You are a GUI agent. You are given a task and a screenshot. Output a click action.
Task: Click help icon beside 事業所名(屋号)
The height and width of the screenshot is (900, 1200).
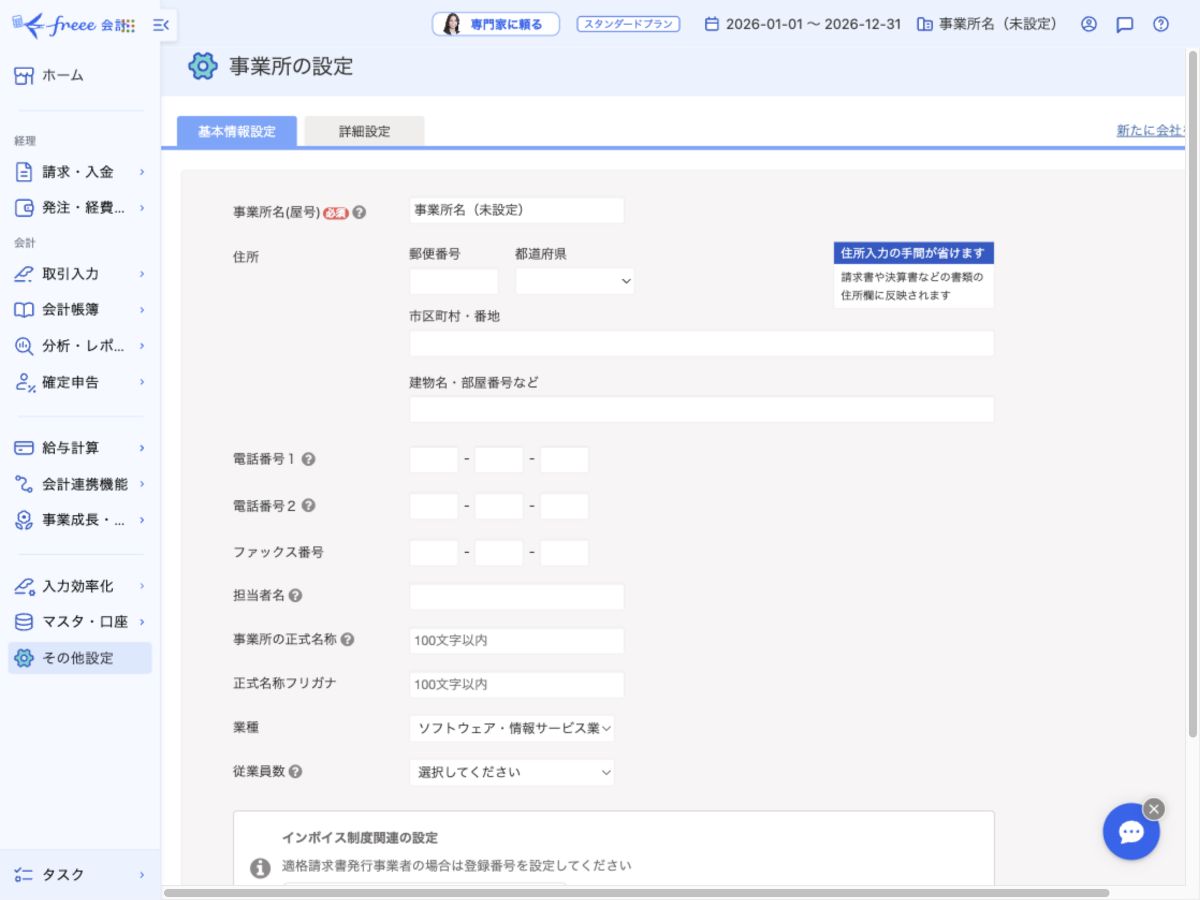(359, 212)
